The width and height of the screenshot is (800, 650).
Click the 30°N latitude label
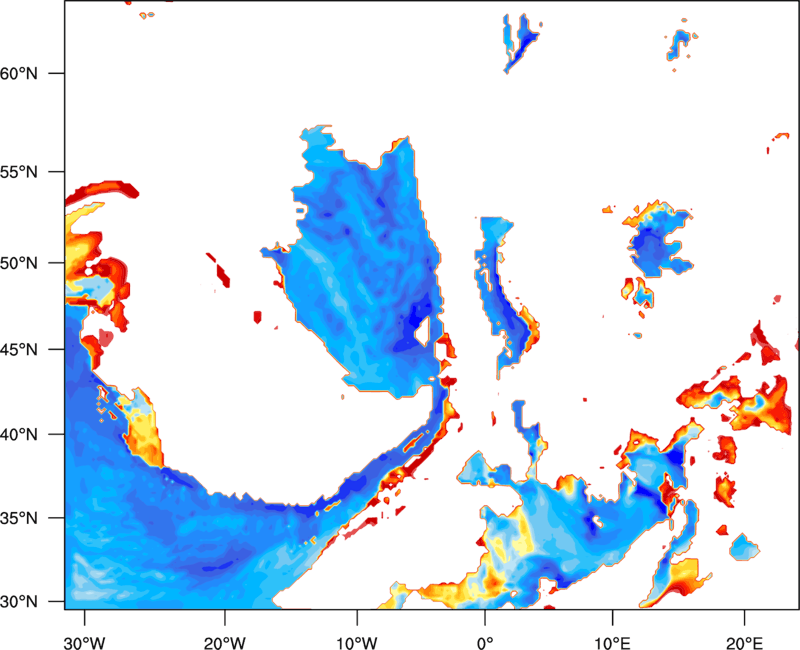point(19,602)
